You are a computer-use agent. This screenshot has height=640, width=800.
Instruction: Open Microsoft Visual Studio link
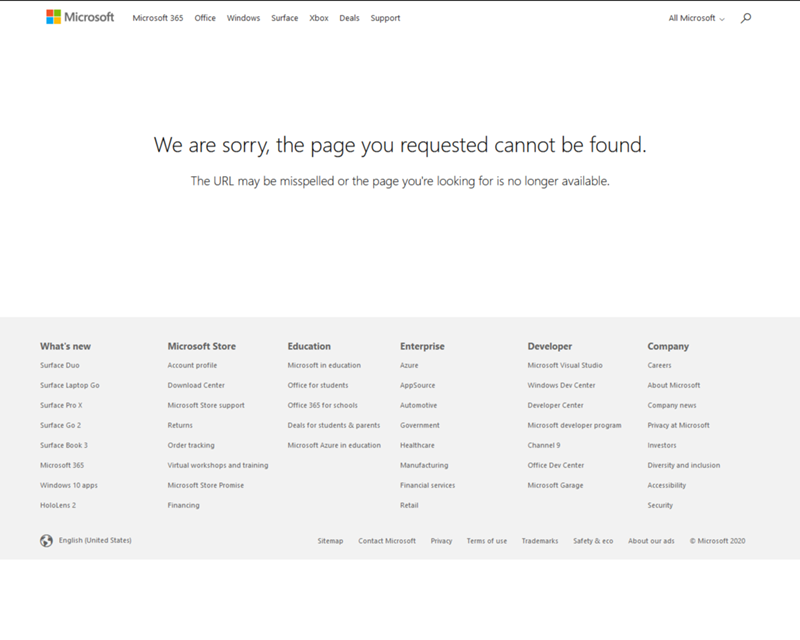565,365
